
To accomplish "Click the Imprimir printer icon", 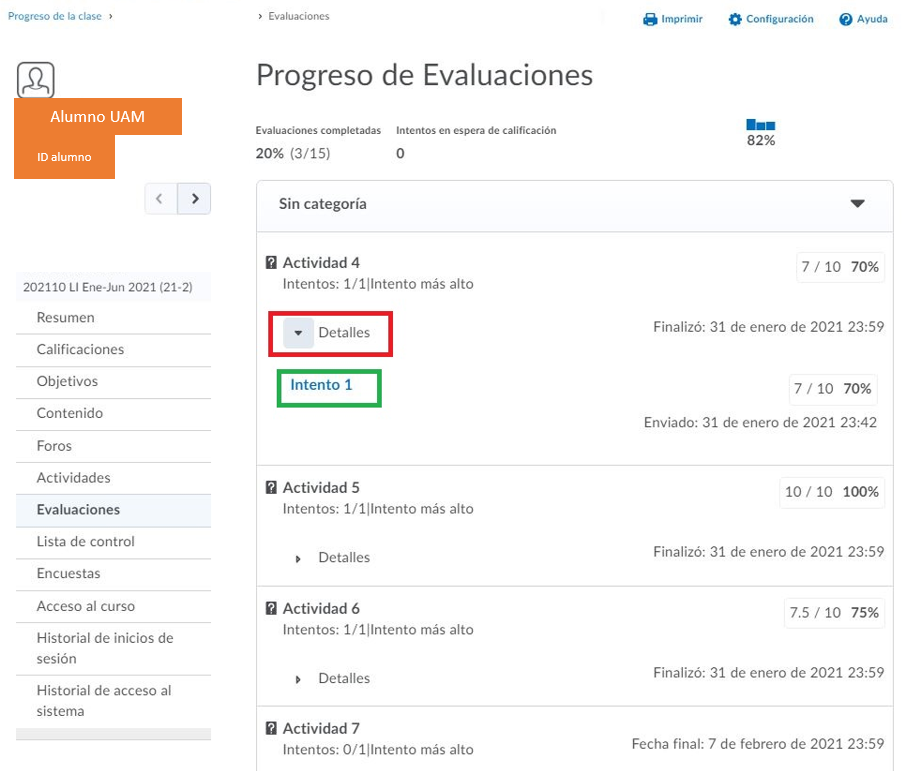I will (650, 19).
